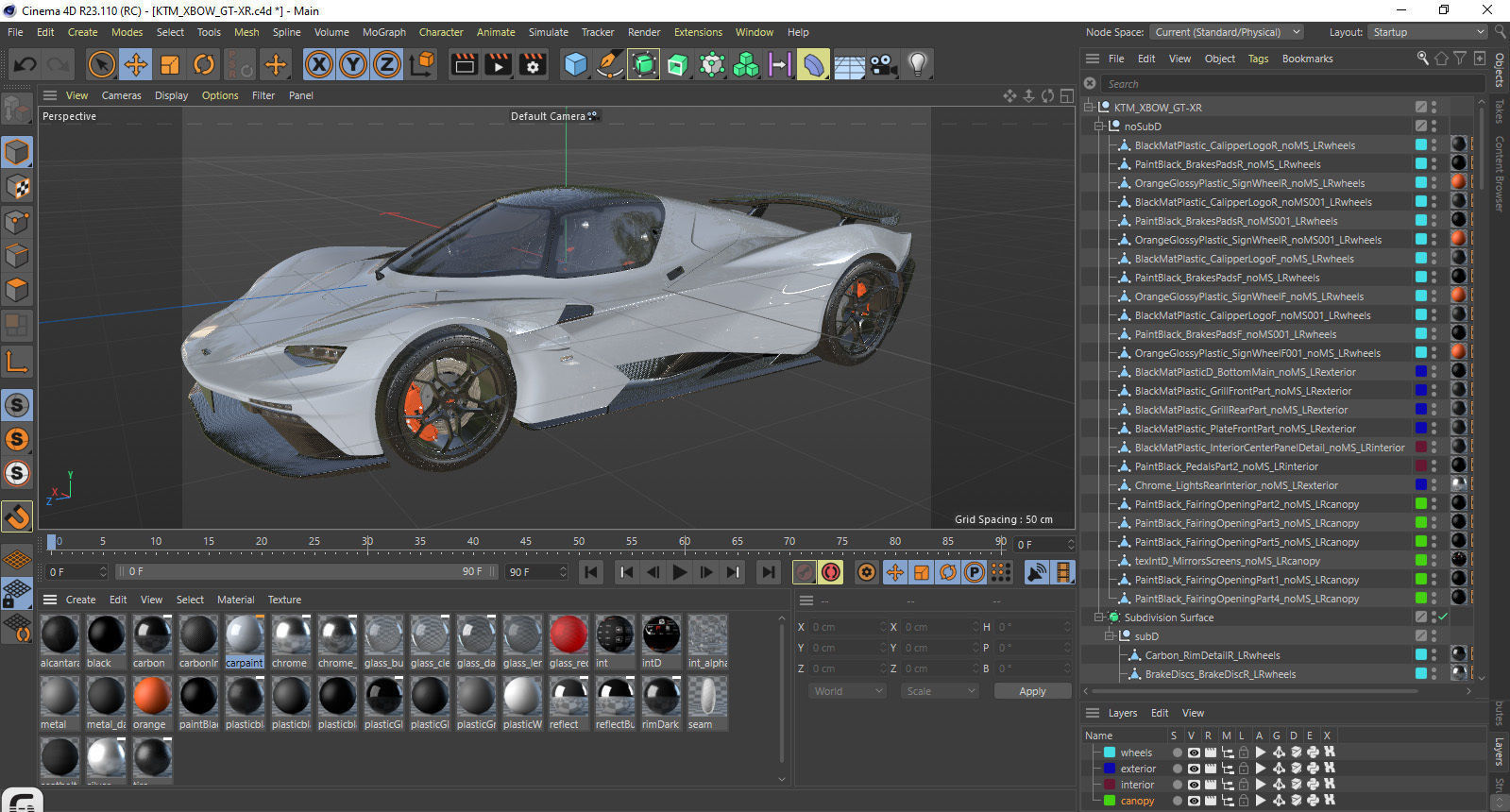Click Render View clapperboard icon

465,64
